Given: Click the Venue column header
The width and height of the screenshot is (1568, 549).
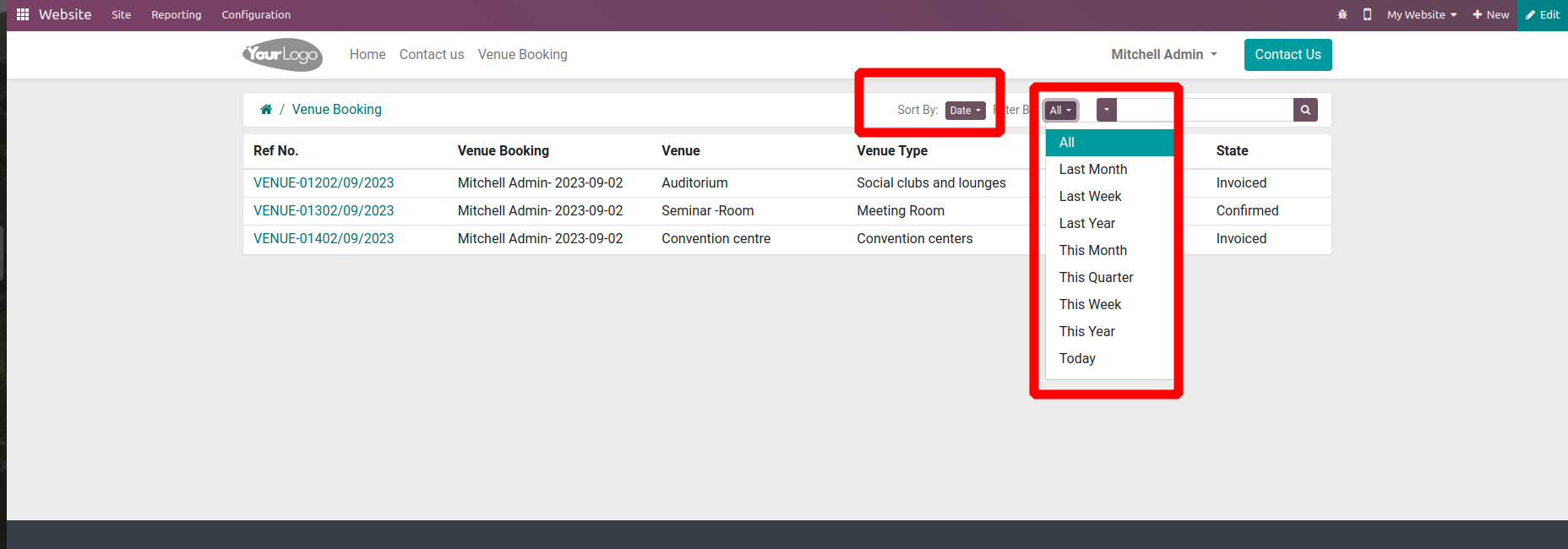Looking at the screenshot, I should coord(681,150).
